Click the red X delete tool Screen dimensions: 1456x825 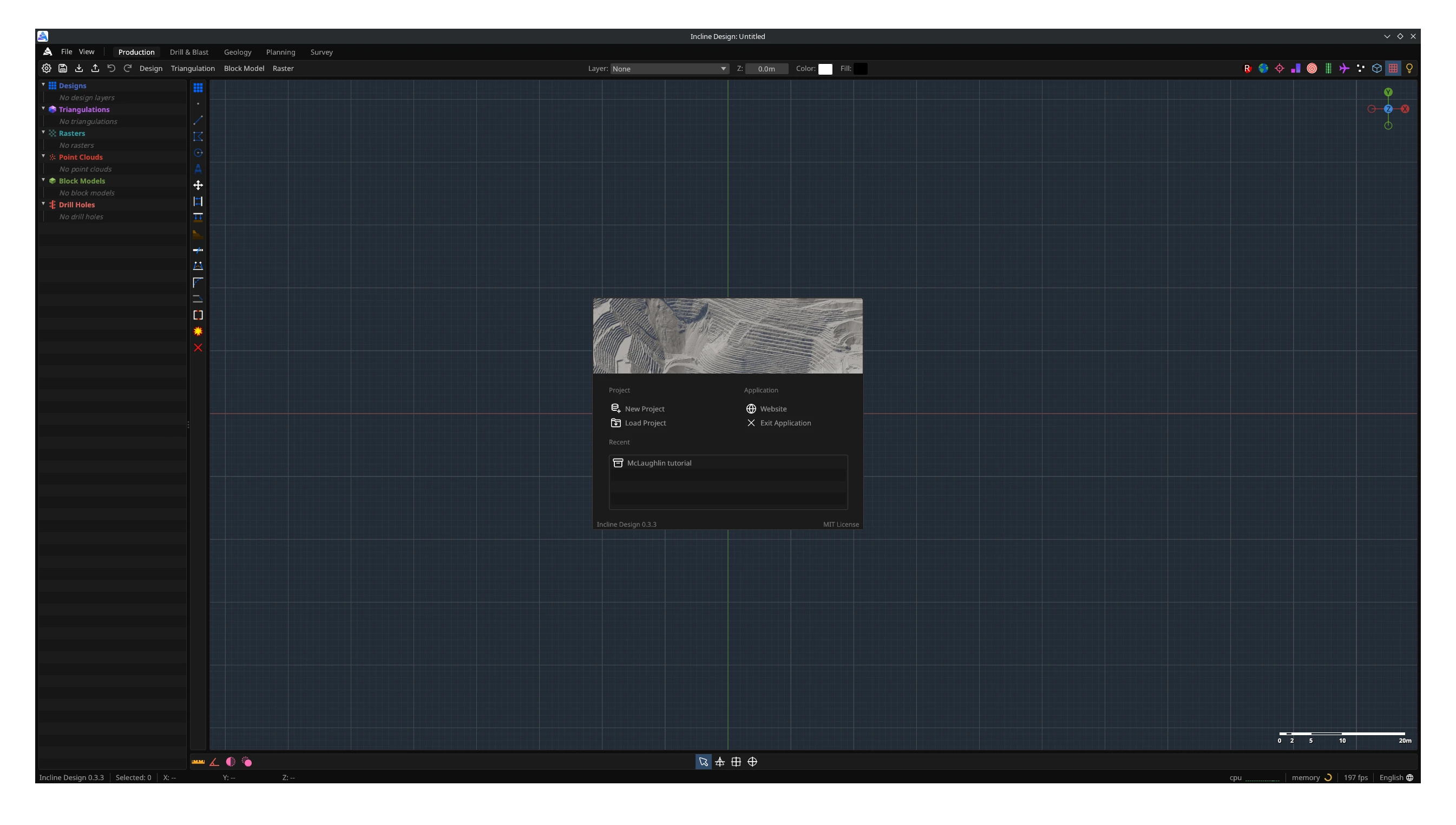tap(198, 348)
